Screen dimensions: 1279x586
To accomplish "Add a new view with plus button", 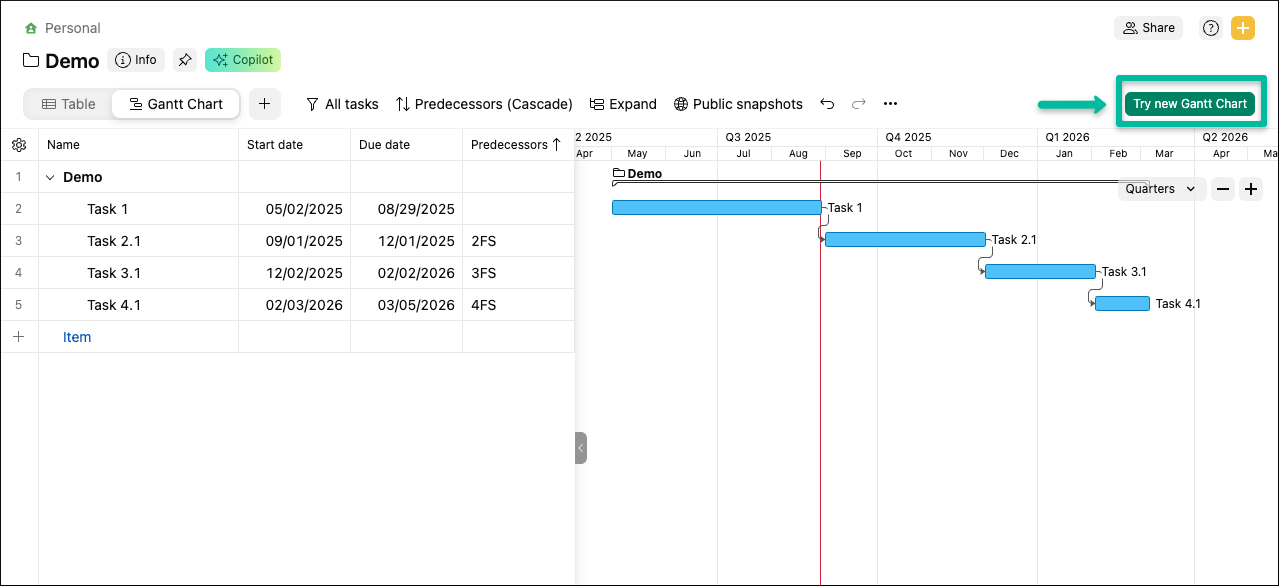I will [x=265, y=104].
